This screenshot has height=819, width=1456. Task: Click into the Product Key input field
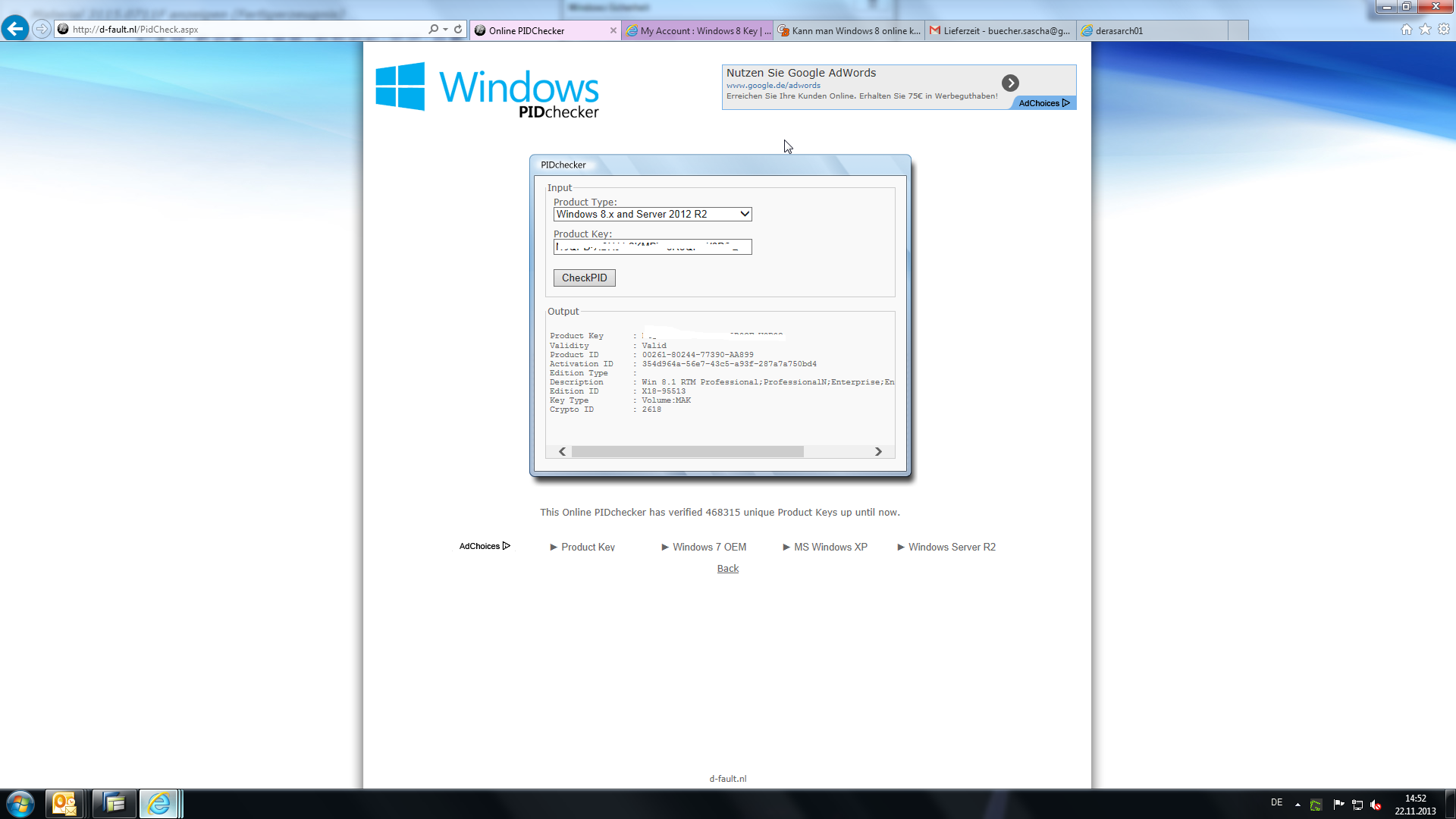(x=652, y=247)
